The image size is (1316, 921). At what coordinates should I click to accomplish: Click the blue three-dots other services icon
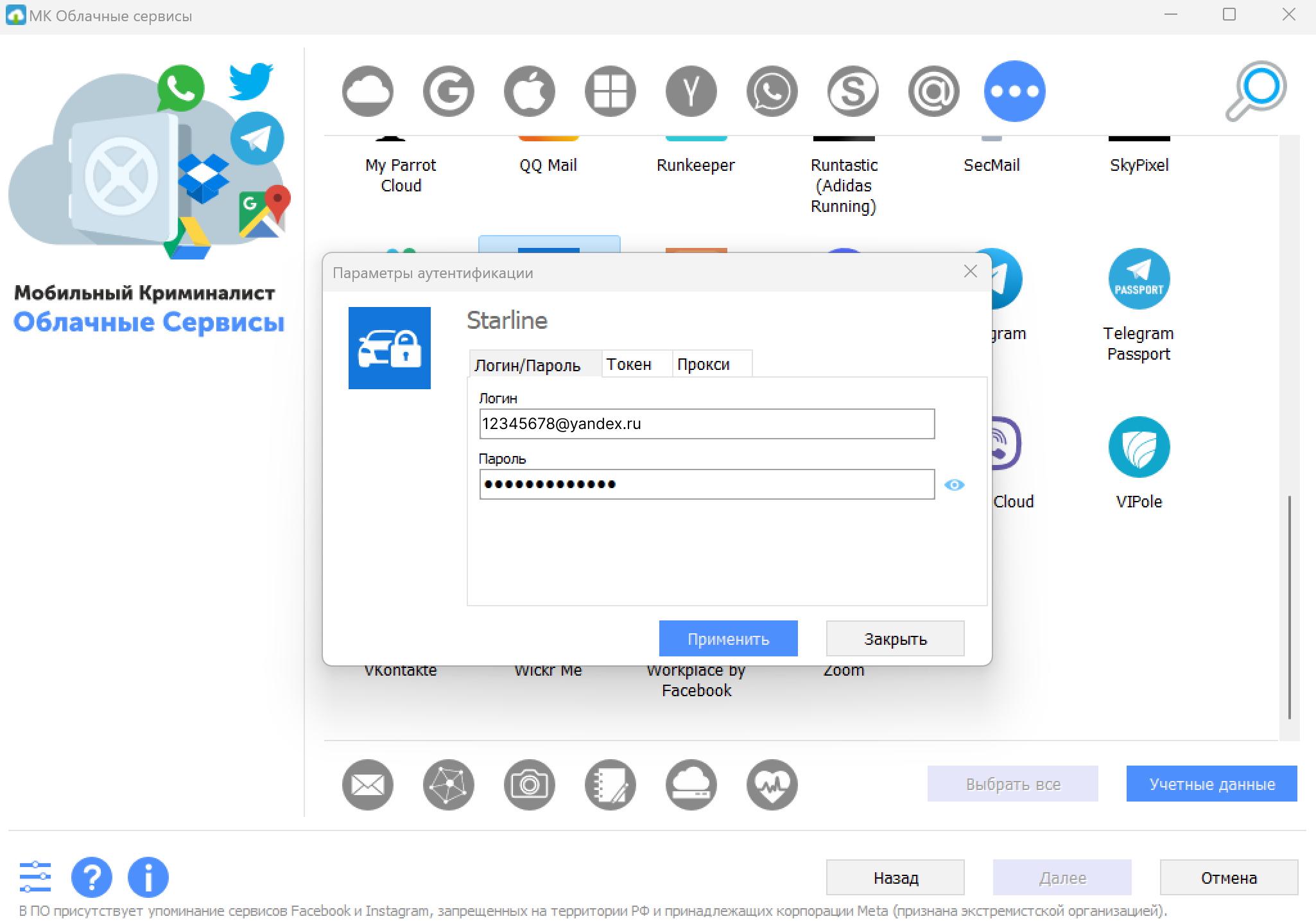click(1015, 91)
